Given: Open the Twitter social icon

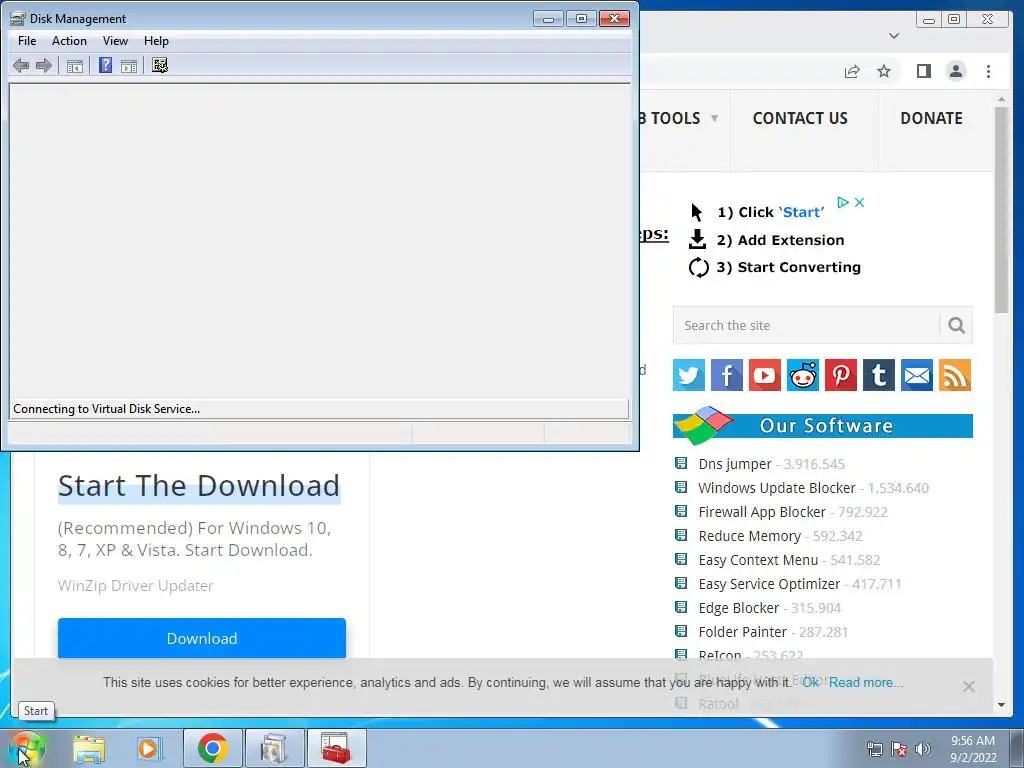Looking at the screenshot, I should click(689, 375).
